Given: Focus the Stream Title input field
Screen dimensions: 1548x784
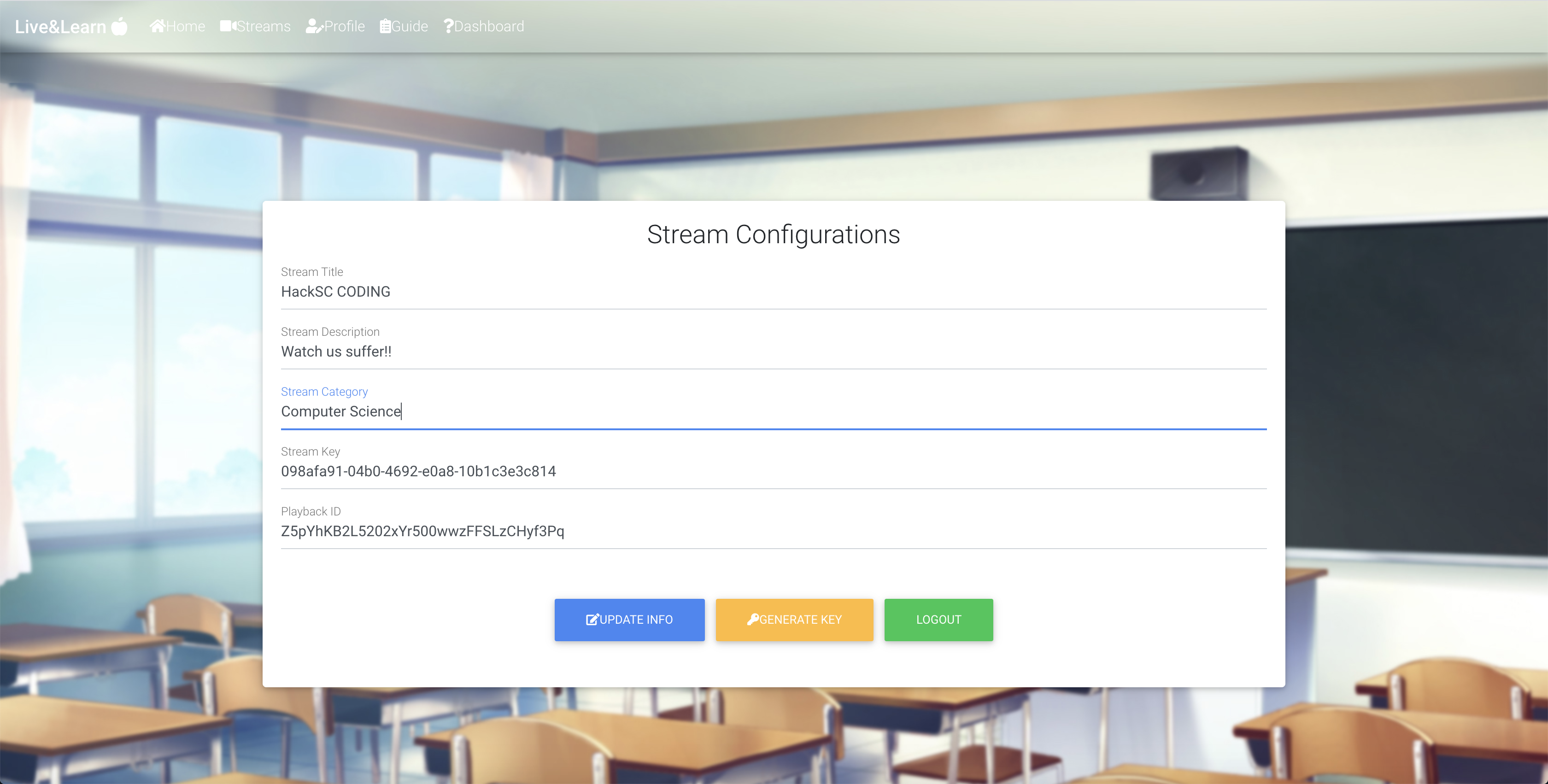Looking at the screenshot, I should coord(774,292).
